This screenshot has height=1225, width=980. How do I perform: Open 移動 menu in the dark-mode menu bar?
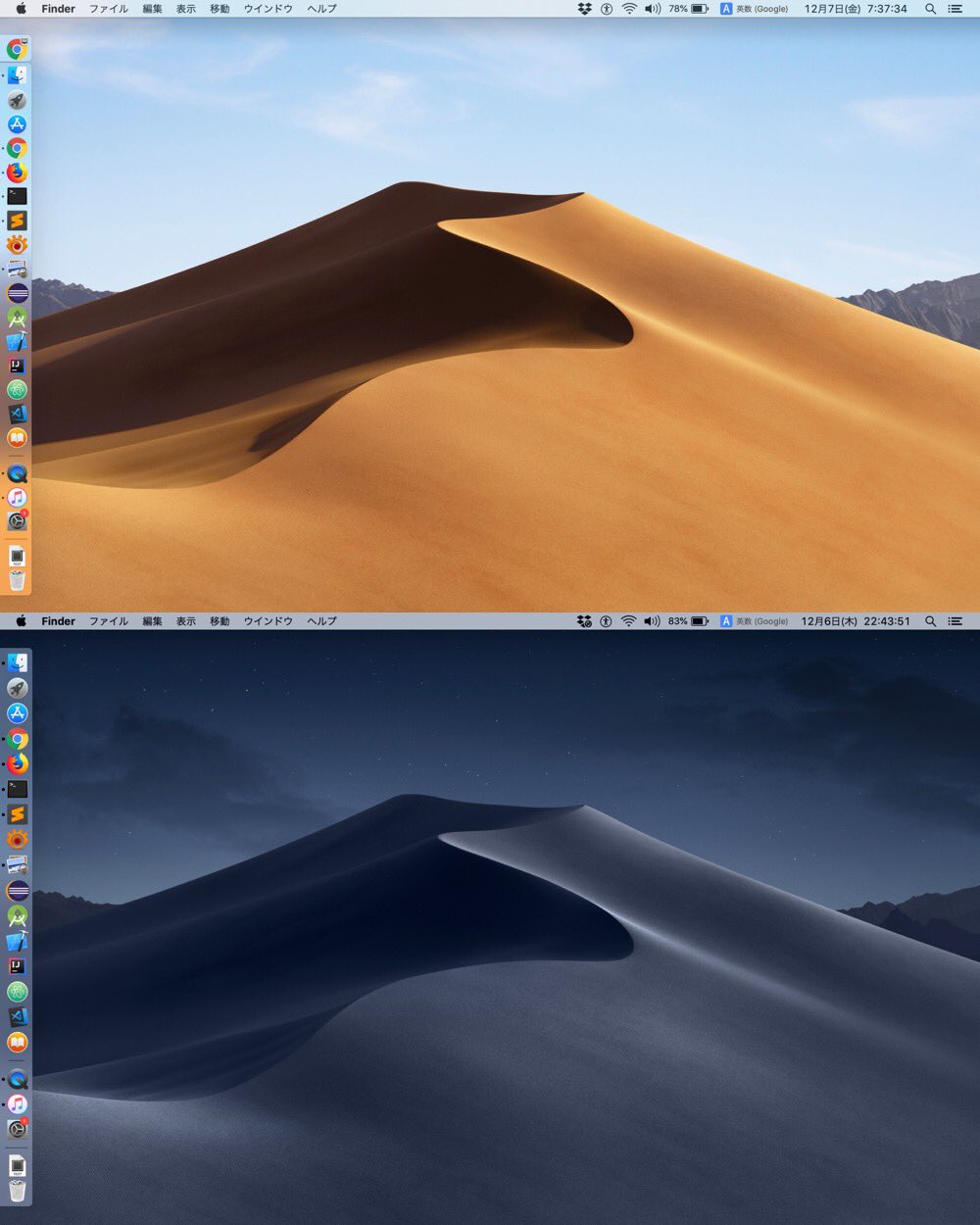coord(220,621)
